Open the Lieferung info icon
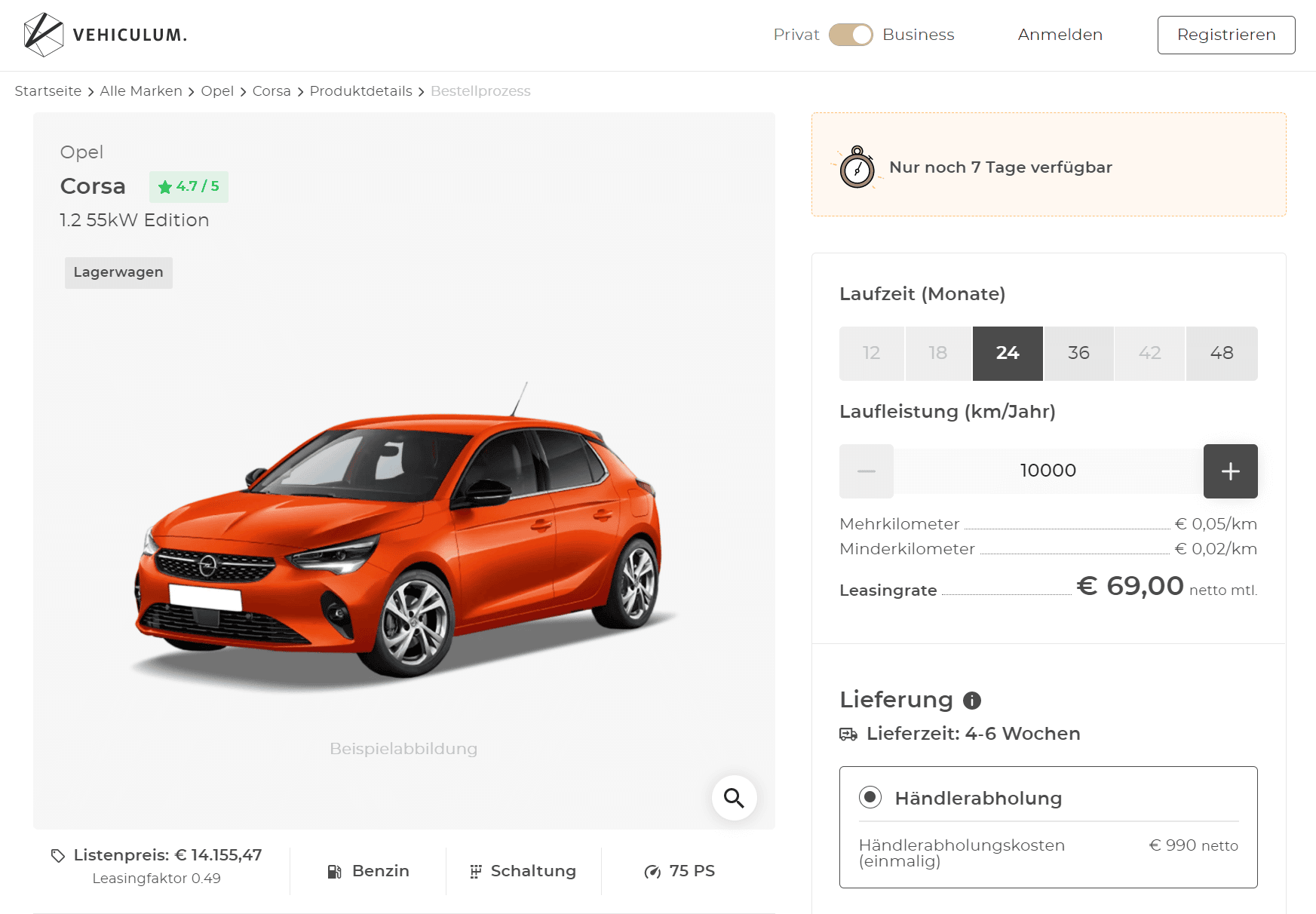 click(x=972, y=701)
